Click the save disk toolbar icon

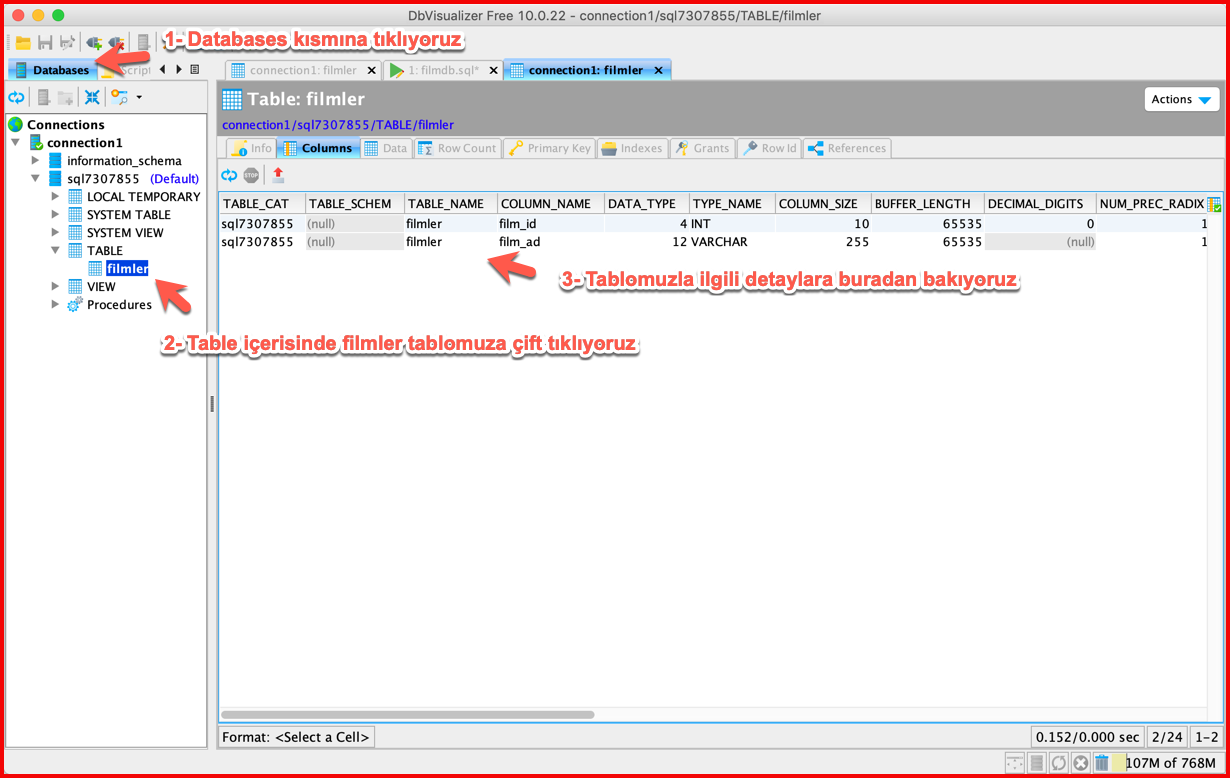pyautogui.click(x=45, y=43)
